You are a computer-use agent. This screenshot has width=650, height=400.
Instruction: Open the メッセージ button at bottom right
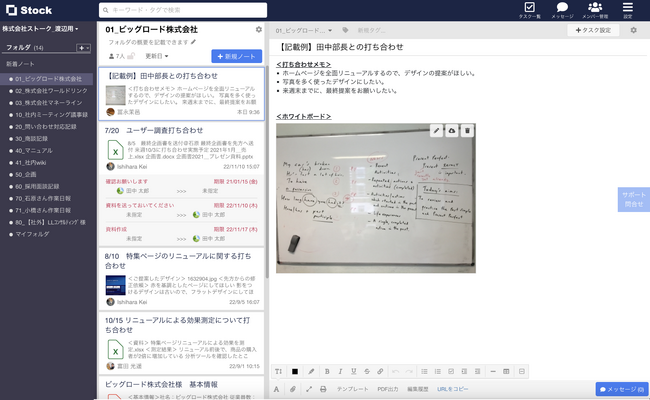(622, 389)
